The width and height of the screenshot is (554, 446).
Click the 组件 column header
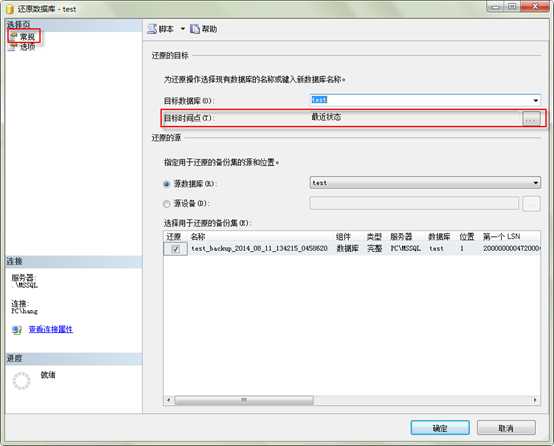tap(343, 236)
